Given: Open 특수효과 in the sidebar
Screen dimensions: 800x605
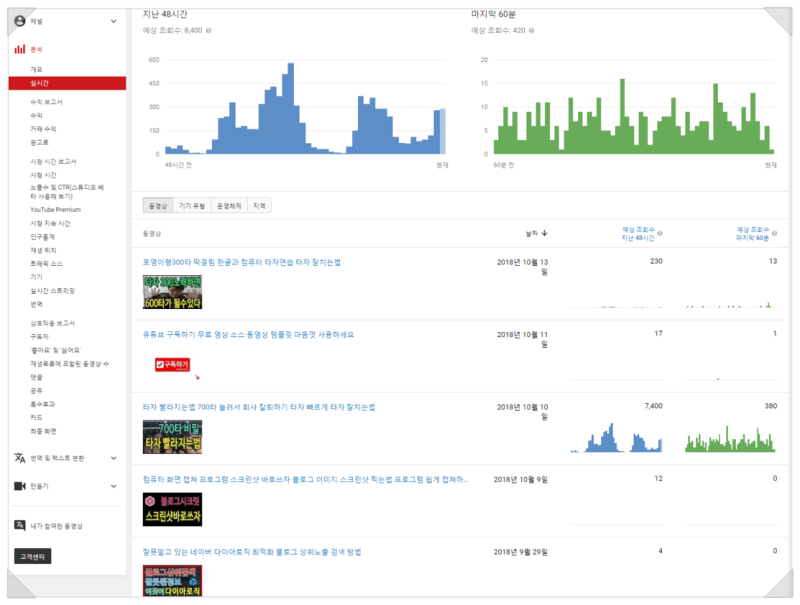Looking at the screenshot, I should [42, 404].
